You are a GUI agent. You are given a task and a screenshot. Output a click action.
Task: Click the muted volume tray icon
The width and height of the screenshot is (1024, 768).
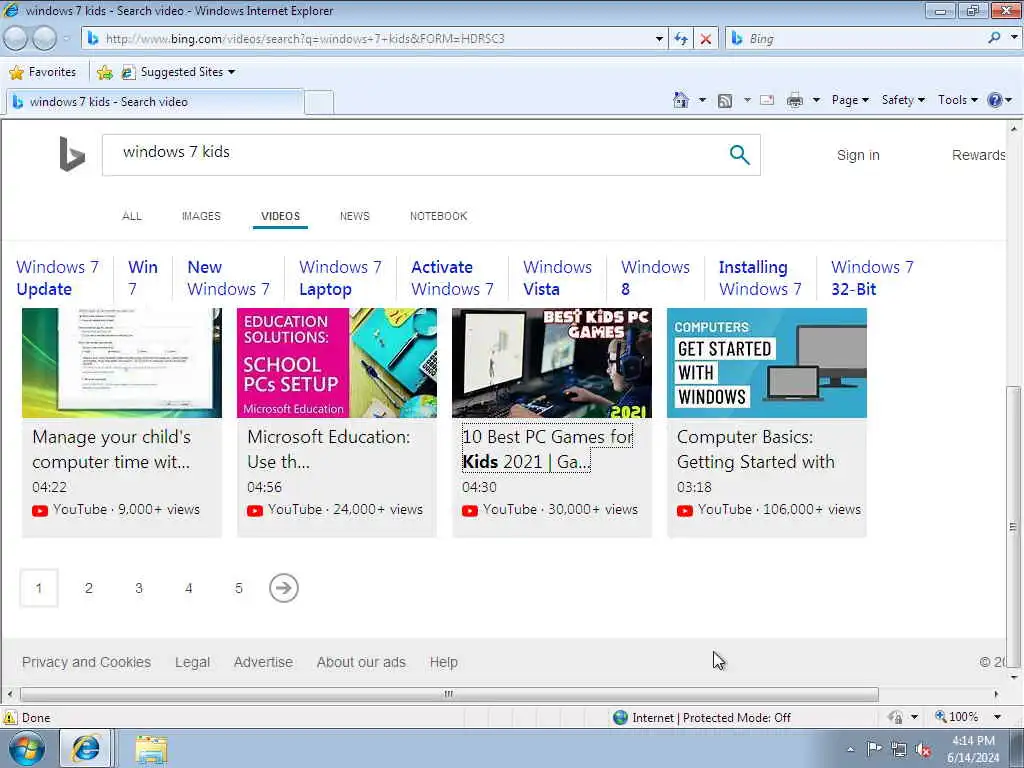pos(923,749)
